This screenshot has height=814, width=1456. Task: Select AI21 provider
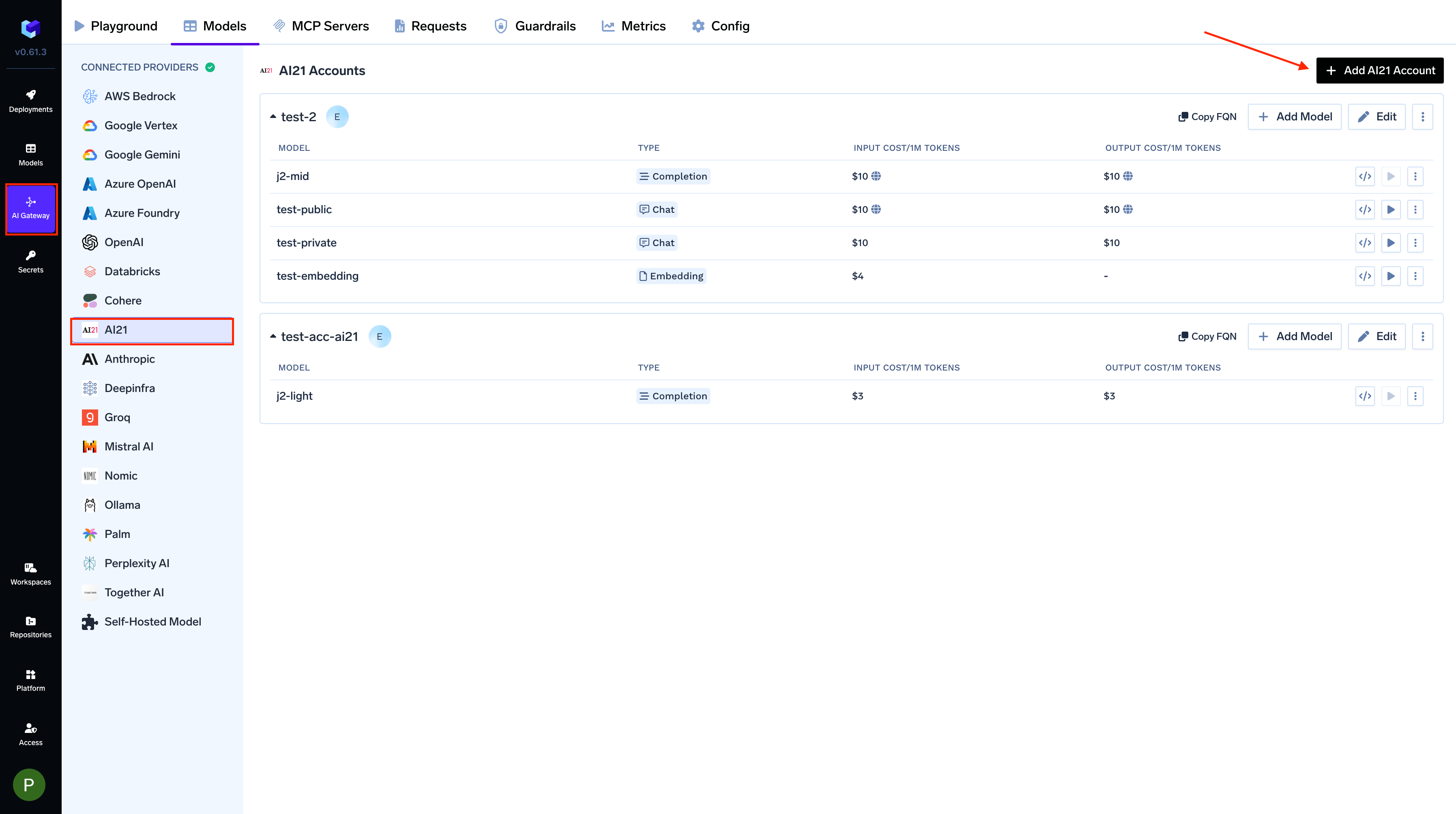tap(152, 330)
